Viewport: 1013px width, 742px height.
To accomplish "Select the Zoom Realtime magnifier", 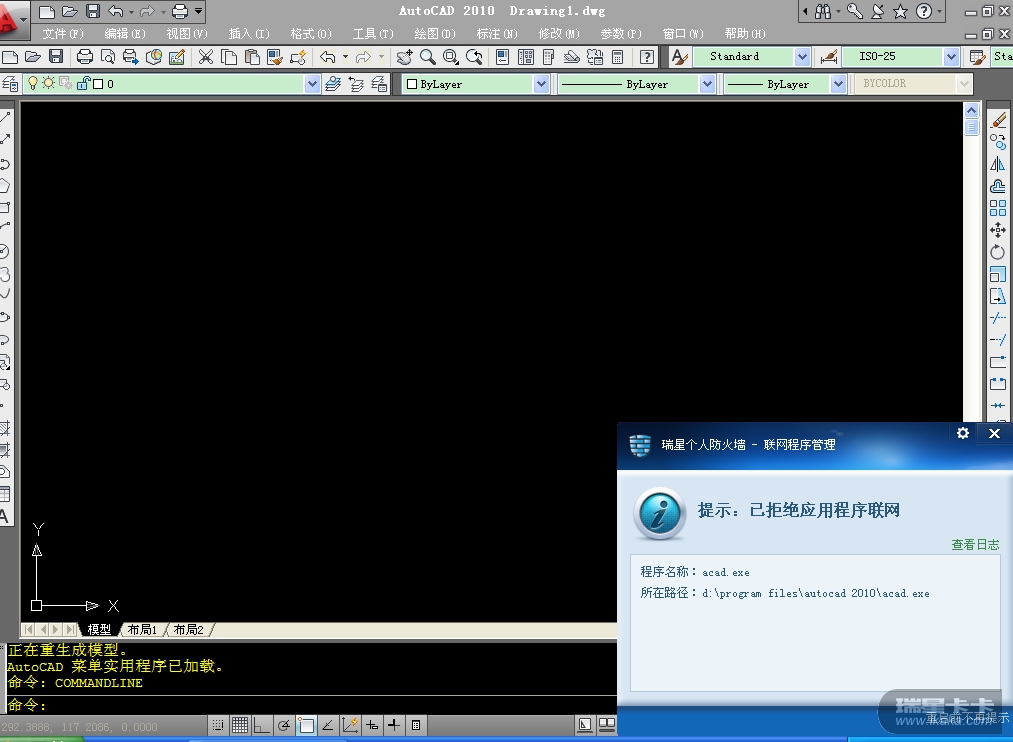I will click(427, 57).
